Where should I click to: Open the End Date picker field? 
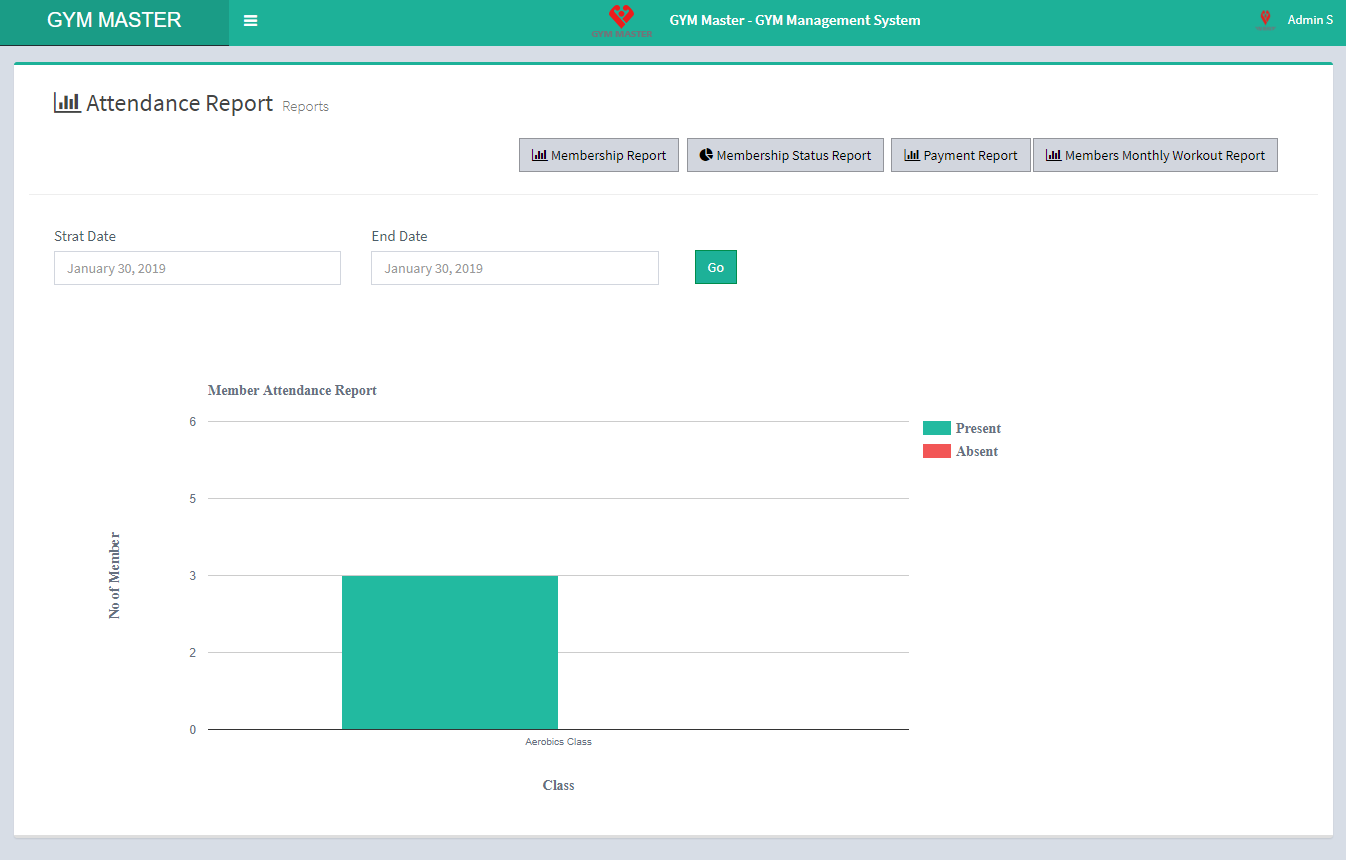point(514,268)
